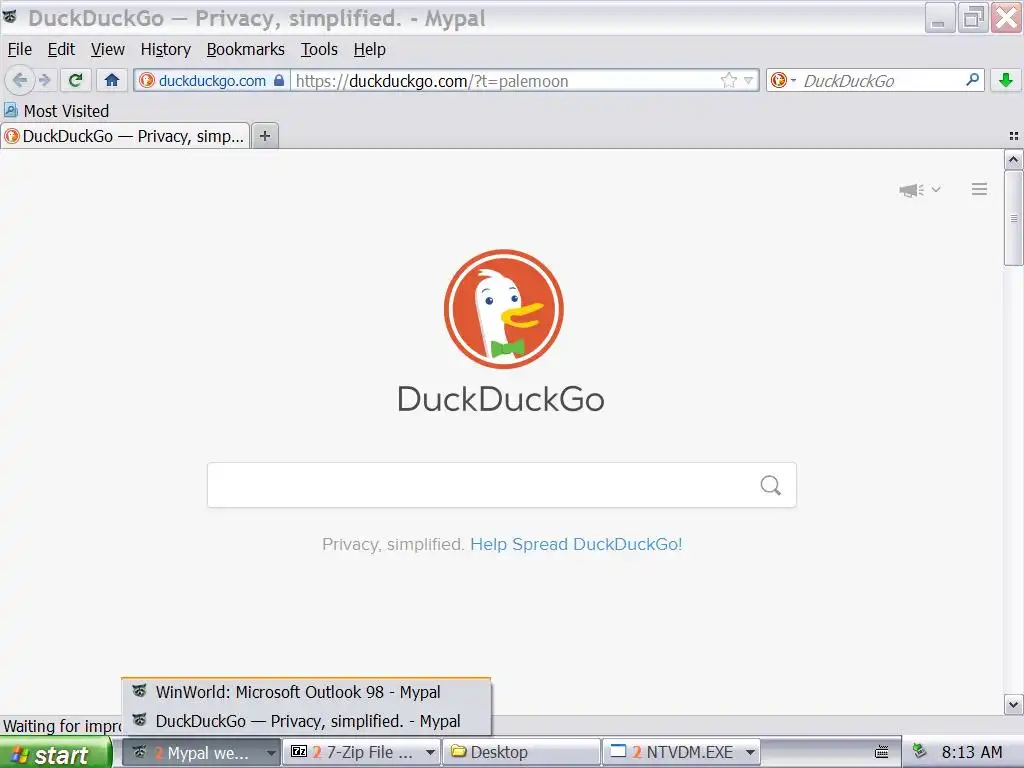The image size is (1024, 768).
Task: Open a new tab with plus button
Action: 264,136
